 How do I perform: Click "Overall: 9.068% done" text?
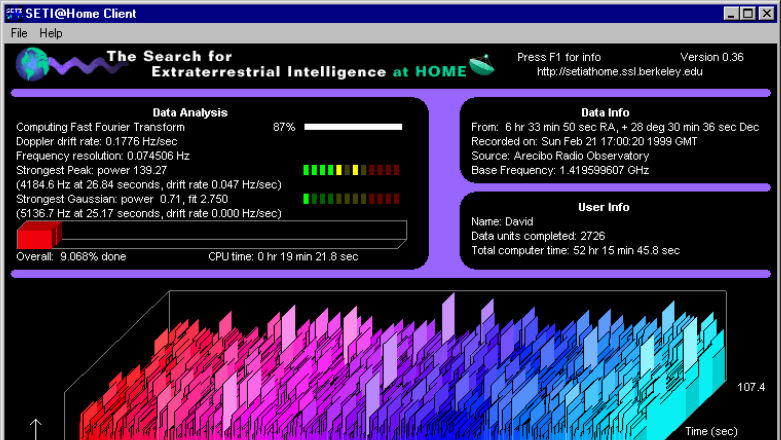[x=71, y=257]
